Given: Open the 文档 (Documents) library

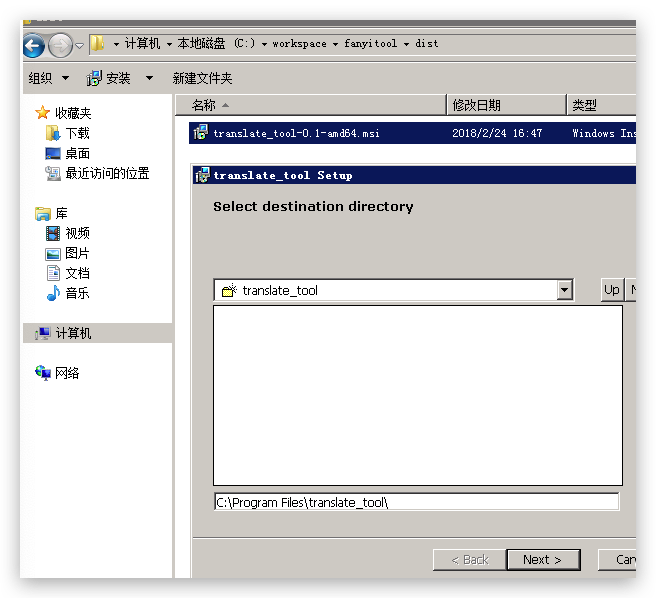Looking at the screenshot, I should (77, 273).
